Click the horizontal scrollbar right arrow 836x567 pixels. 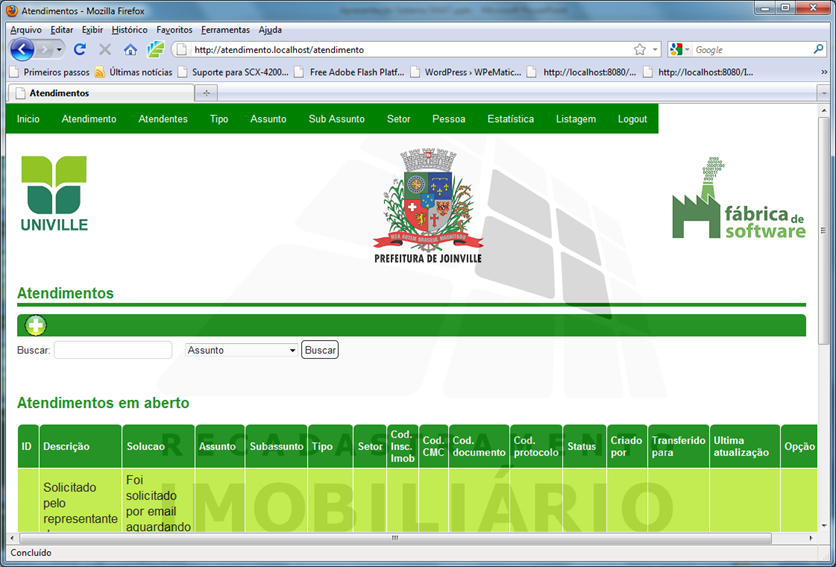point(811,538)
